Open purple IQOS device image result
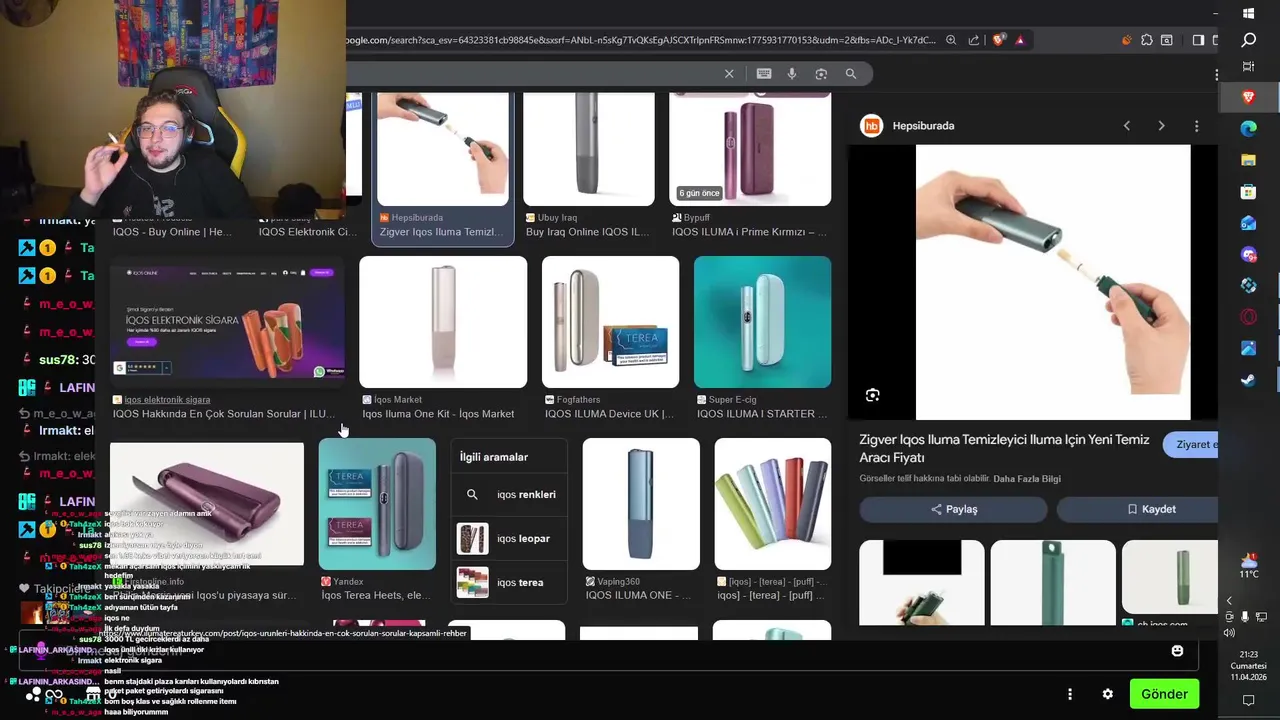Image resolution: width=1280 pixels, height=720 pixels. click(207, 504)
